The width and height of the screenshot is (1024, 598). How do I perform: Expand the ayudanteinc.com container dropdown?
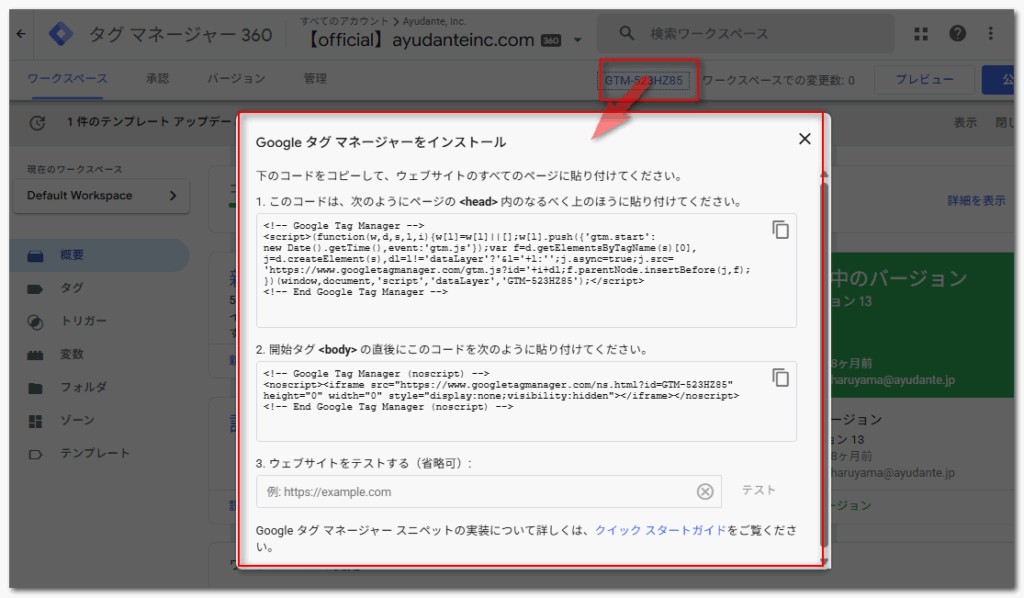pyautogui.click(x=578, y=41)
